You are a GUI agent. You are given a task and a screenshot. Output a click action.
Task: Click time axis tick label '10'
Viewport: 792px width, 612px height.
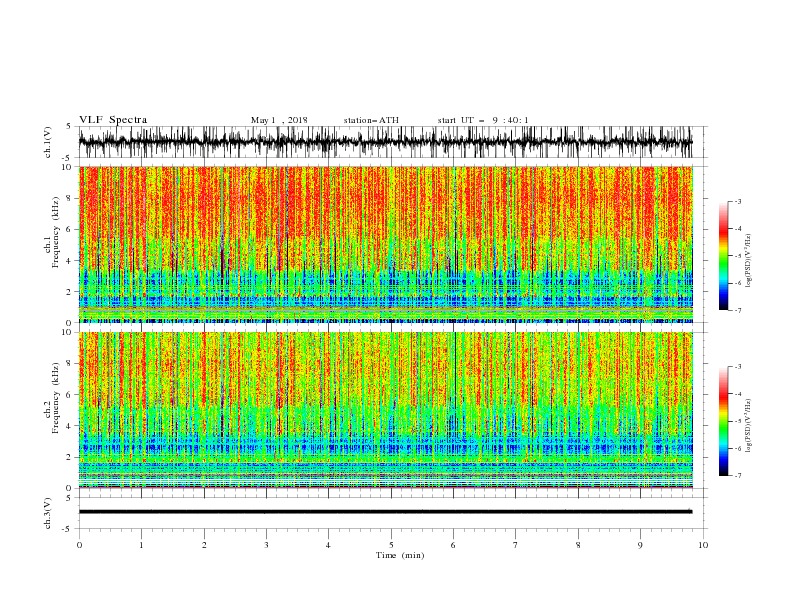pos(703,545)
